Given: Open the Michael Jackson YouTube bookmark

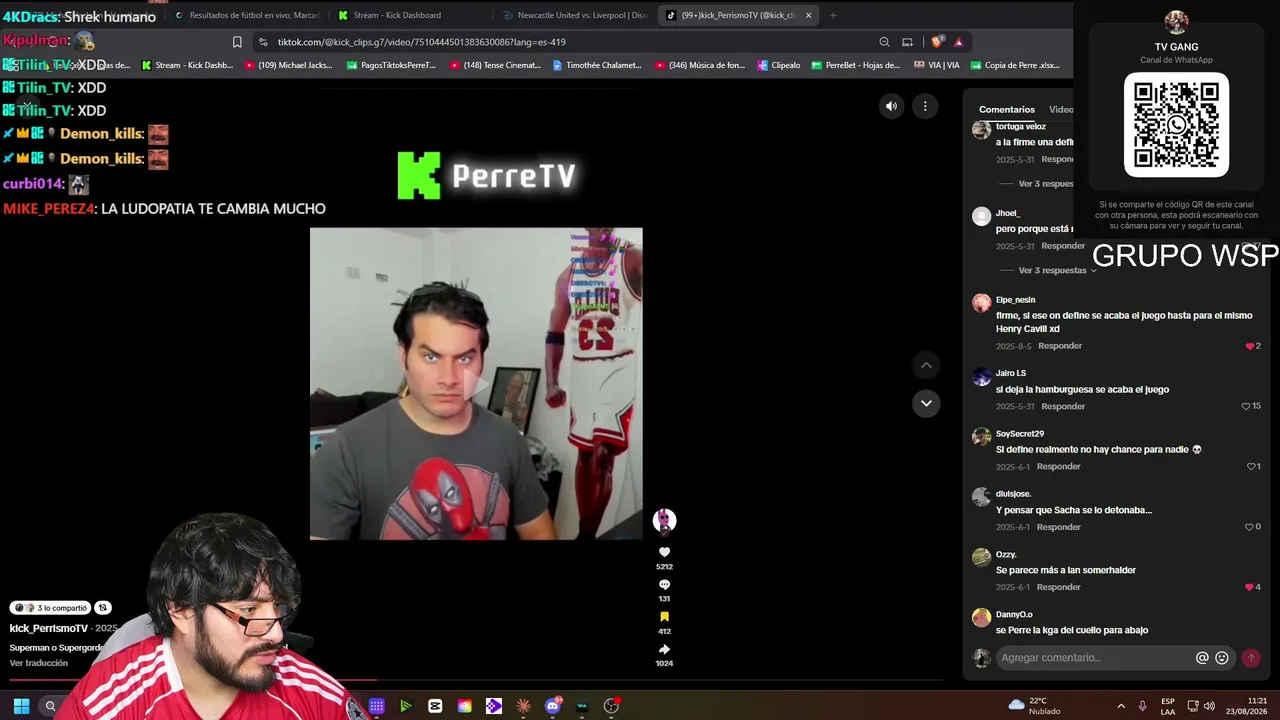Looking at the screenshot, I should (289, 65).
